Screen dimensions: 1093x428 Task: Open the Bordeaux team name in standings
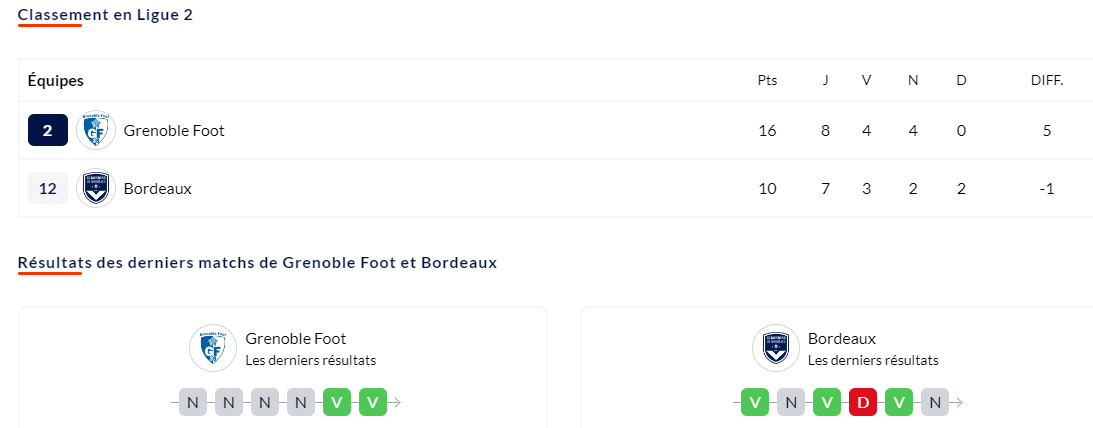point(158,188)
